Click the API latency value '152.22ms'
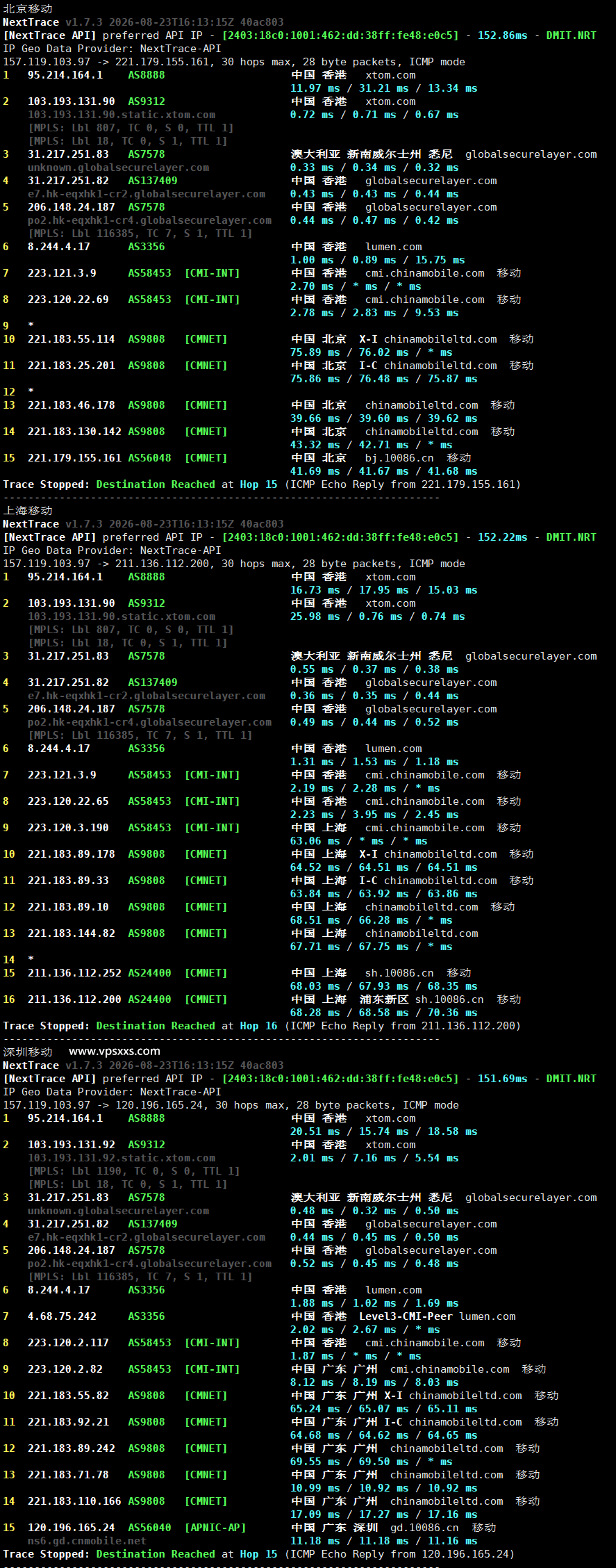 click(502, 537)
